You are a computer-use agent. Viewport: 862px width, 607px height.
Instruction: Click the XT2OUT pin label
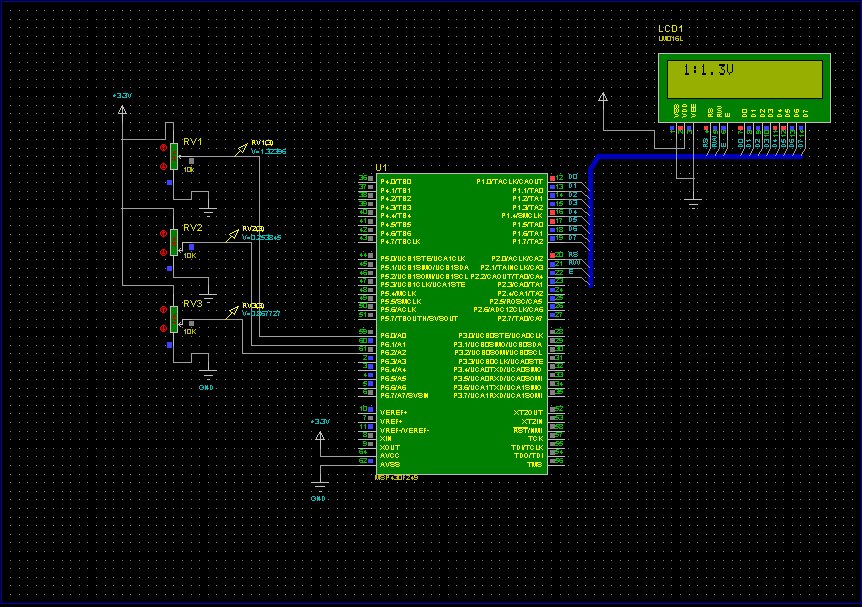click(x=528, y=412)
